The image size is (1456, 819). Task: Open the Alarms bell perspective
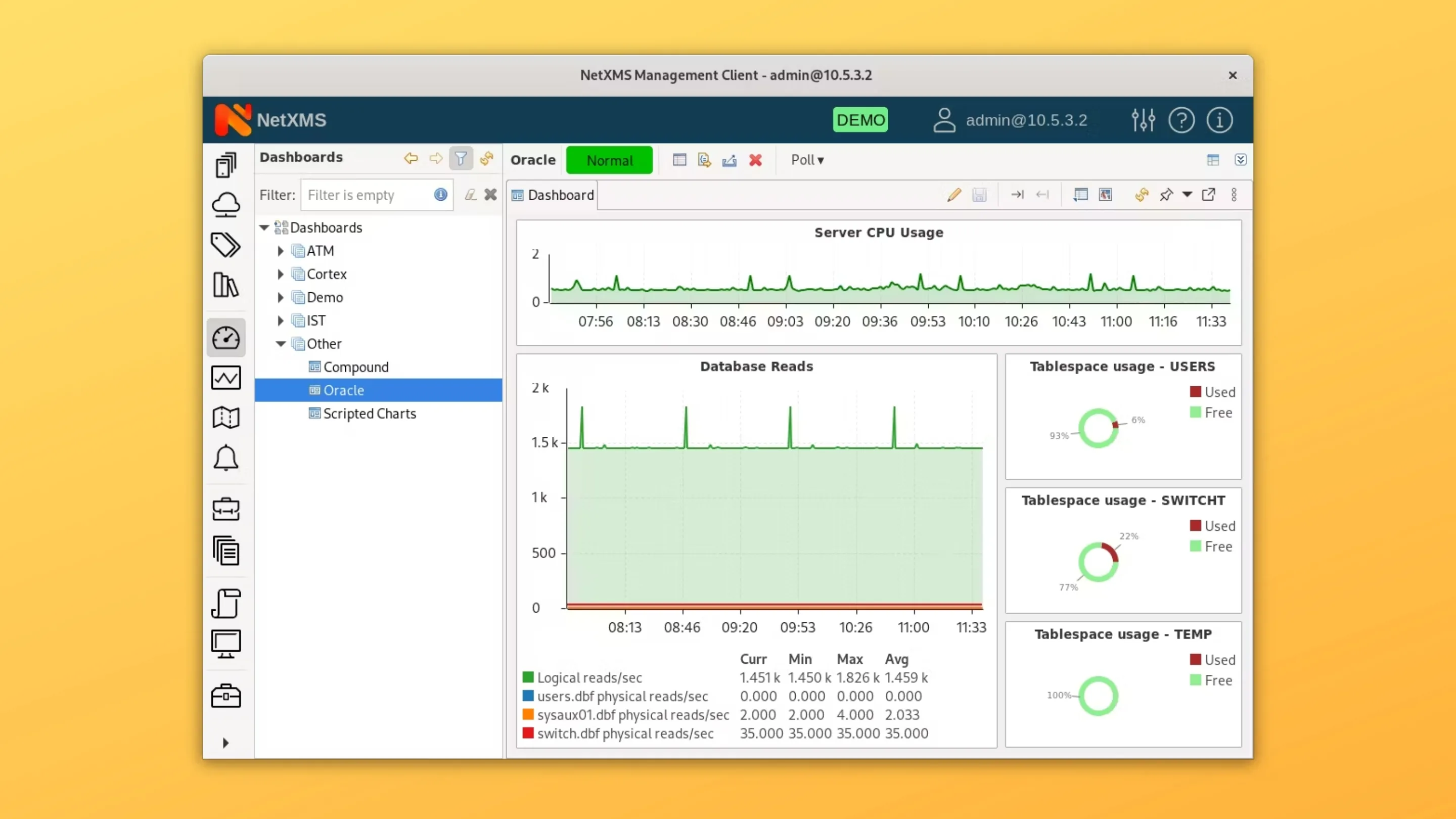pyautogui.click(x=226, y=458)
